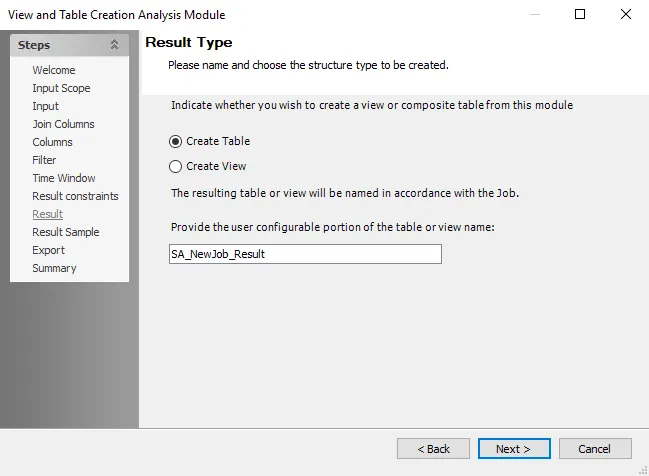Collapse the Steps panel chevron
The width and height of the screenshot is (649, 476).
(114, 44)
